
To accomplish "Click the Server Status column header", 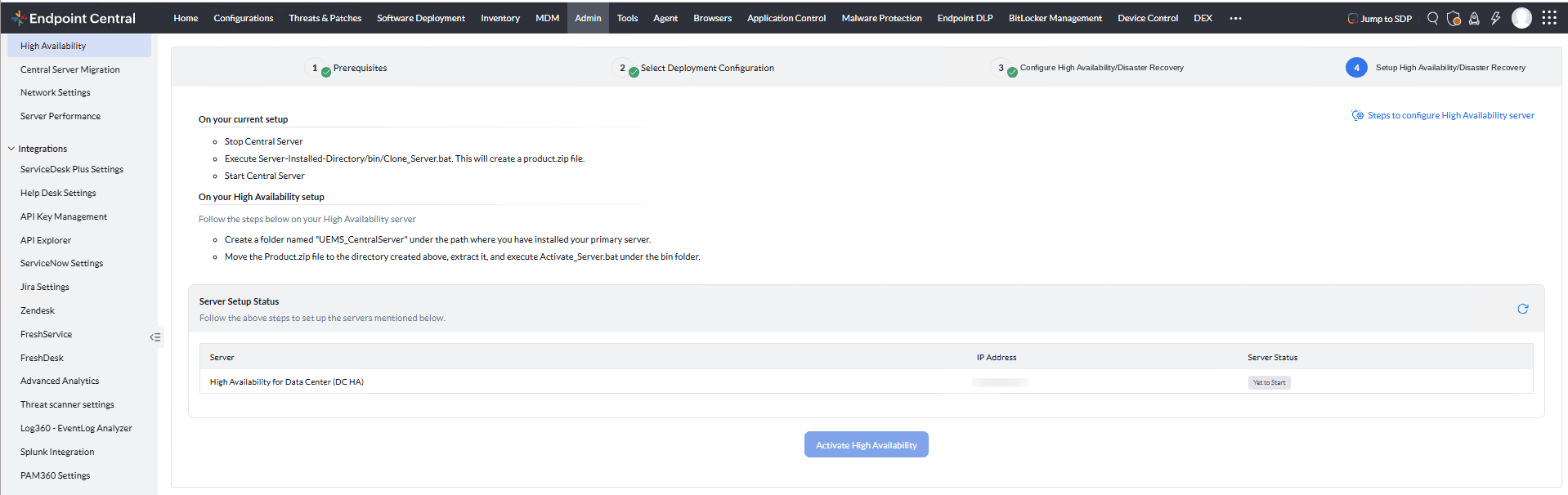I will [1272, 357].
